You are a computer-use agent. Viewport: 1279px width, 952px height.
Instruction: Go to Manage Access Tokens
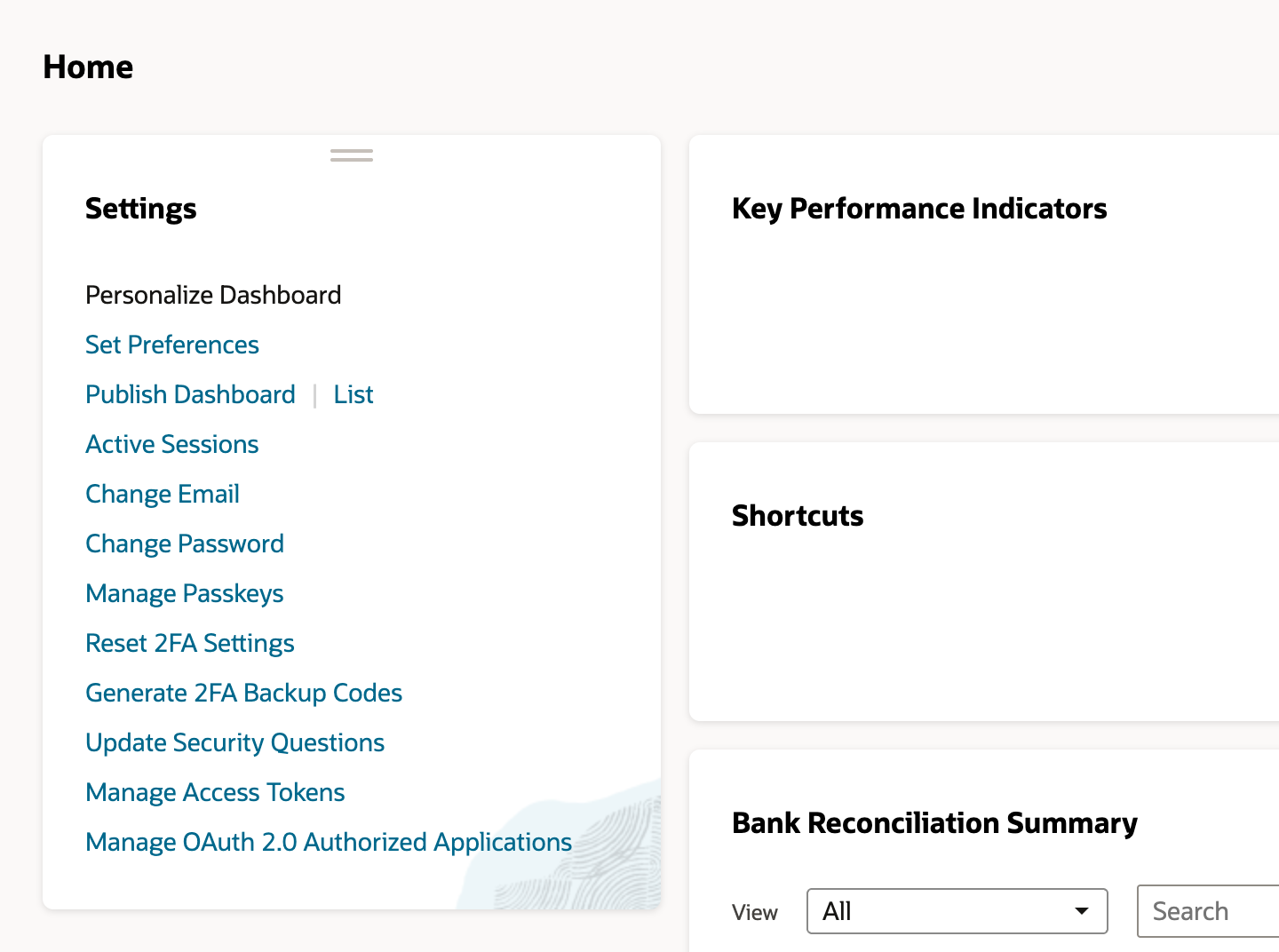click(x=215, y=792)
